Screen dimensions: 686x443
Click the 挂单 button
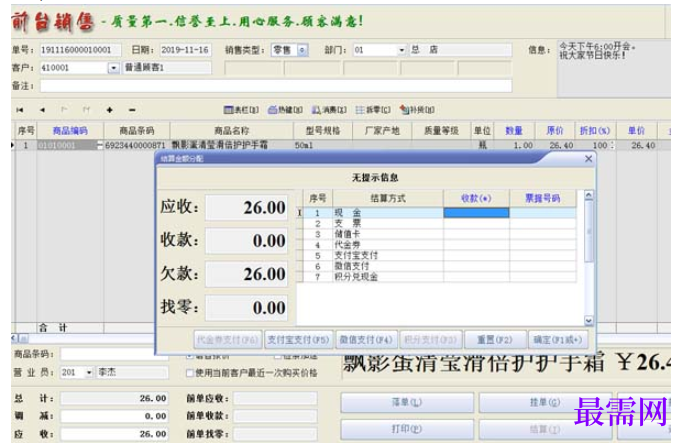click(x=545, y=402)
